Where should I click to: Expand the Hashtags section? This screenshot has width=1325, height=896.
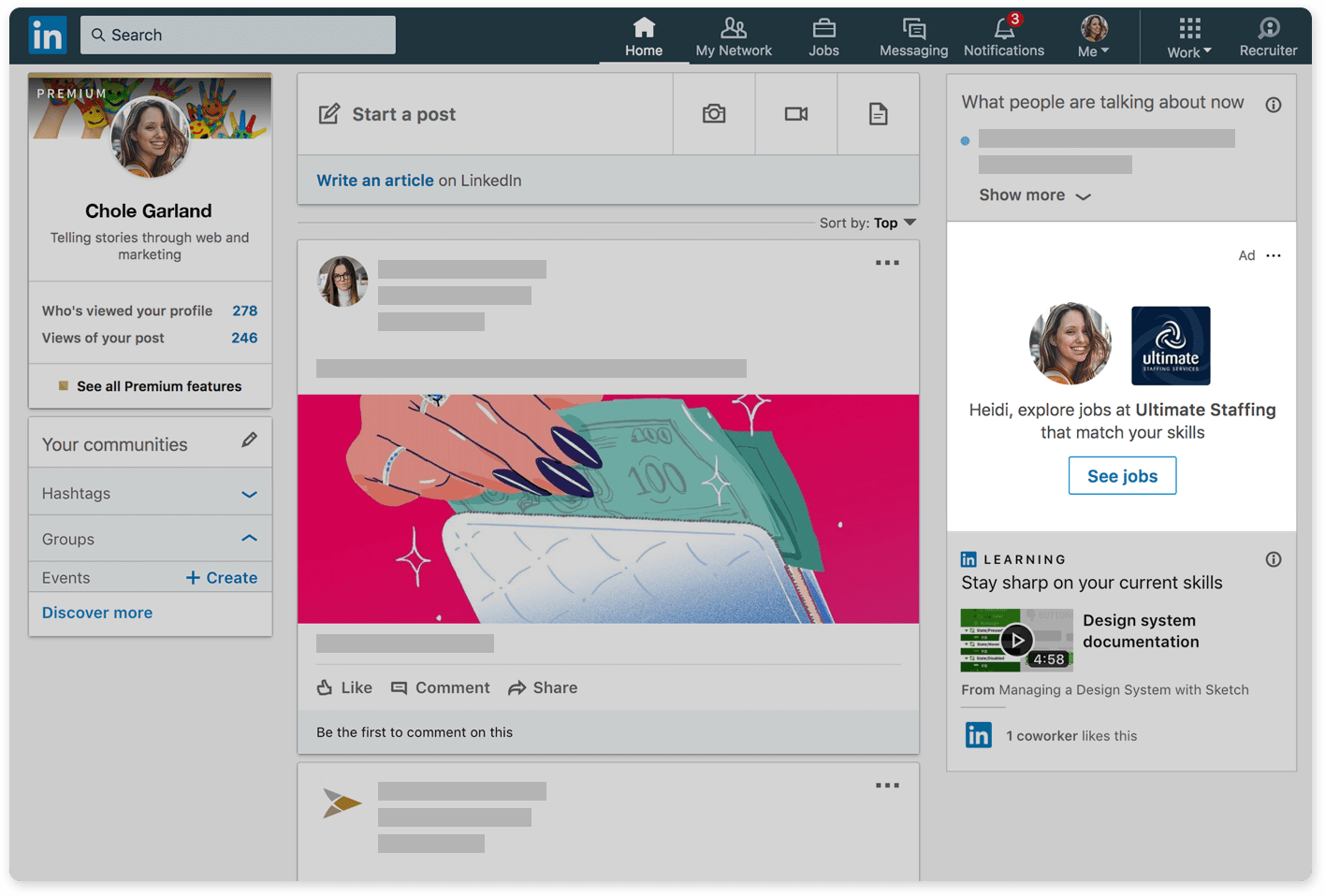(x=249, y=492)
